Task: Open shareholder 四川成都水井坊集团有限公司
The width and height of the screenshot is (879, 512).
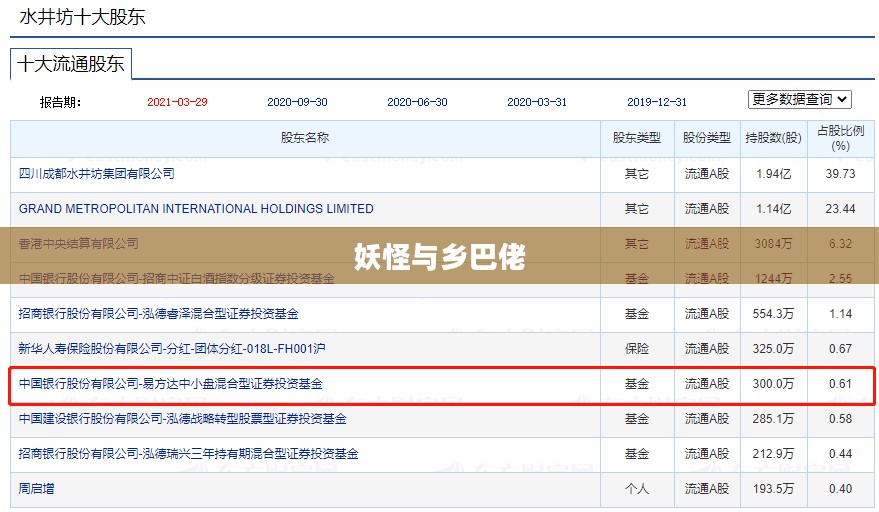Action: [96, 174]
